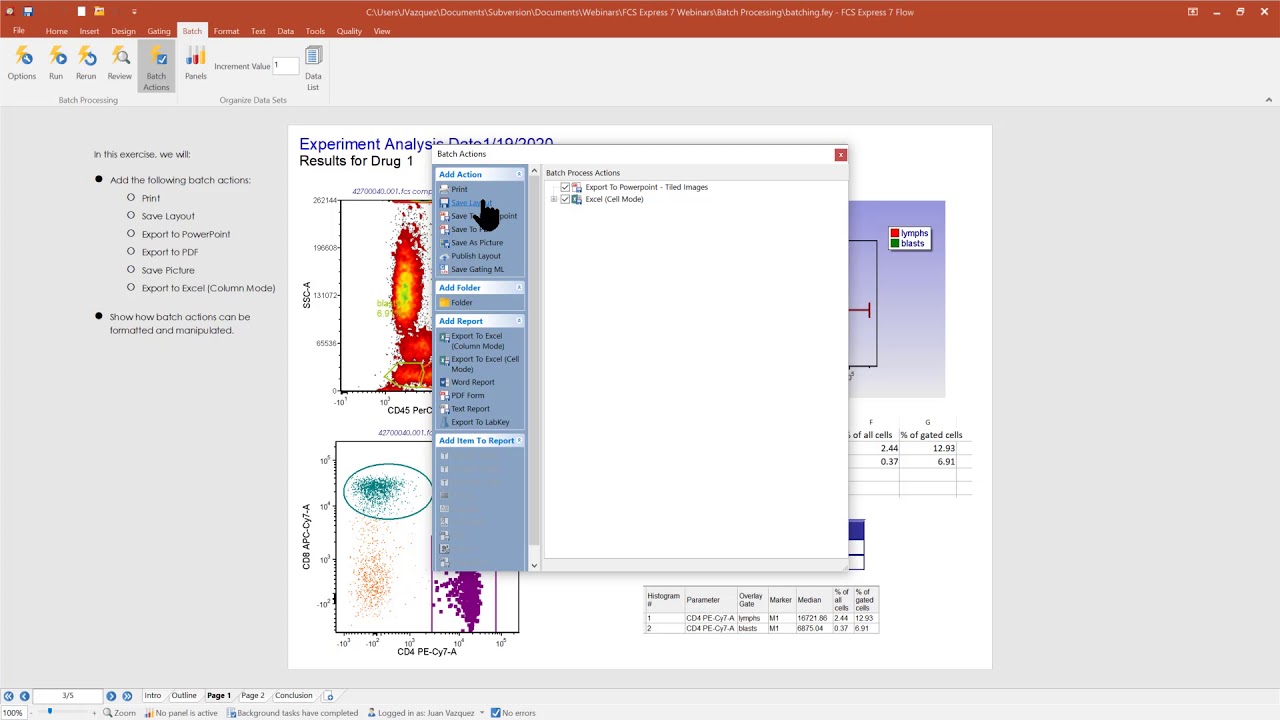This screenshot has height=720, width=1280.
Task: Open the batch Review tool
Action: pyautogui.click(x=120, y=62)
